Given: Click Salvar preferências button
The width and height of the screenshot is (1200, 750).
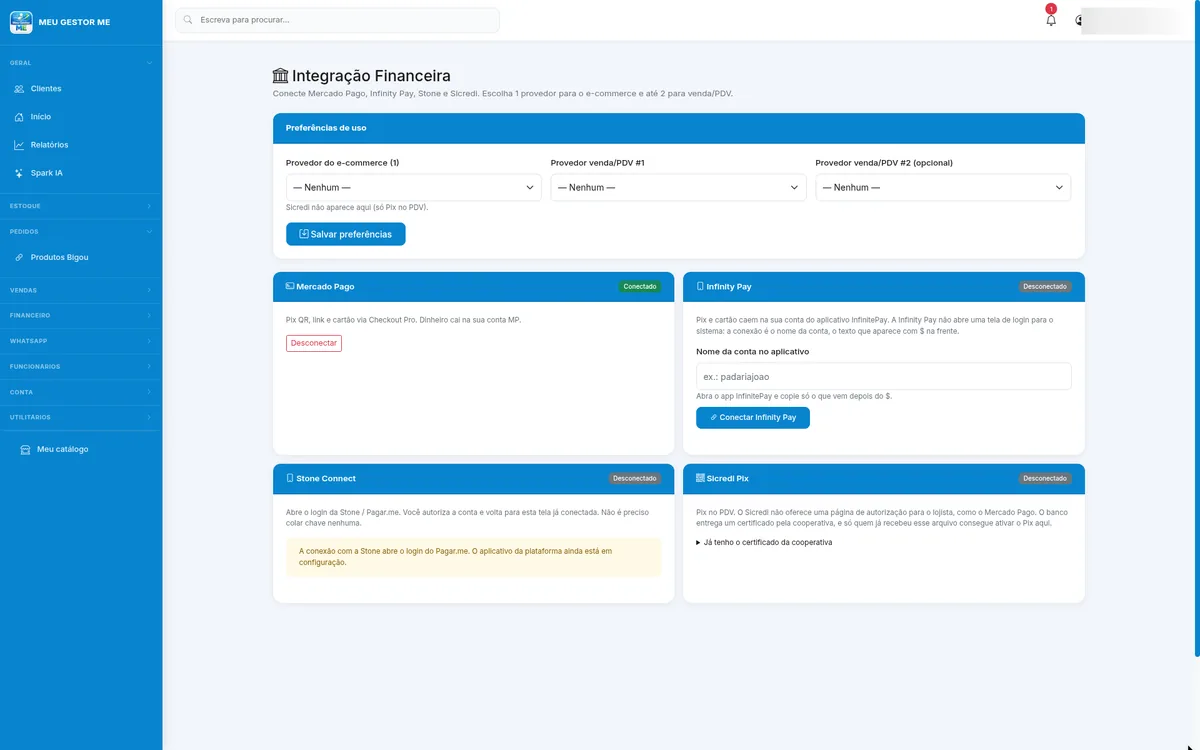Looking at the screenshot, I should [346, 234].
